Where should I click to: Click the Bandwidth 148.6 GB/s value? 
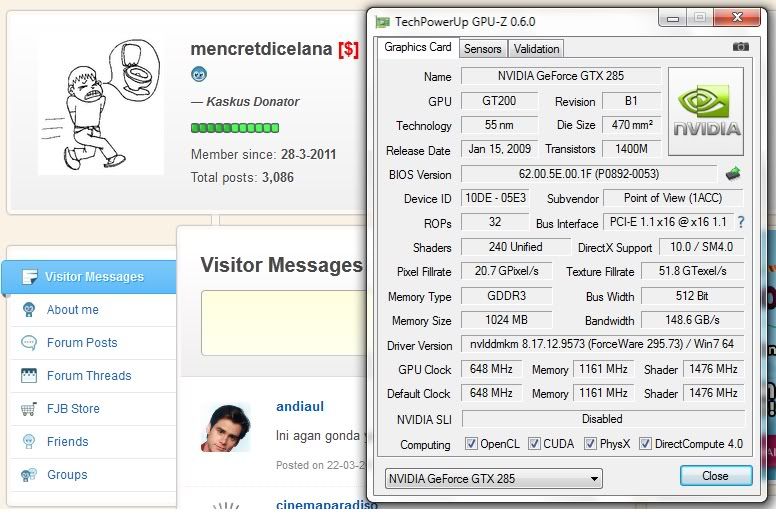(x=692, y=320)
